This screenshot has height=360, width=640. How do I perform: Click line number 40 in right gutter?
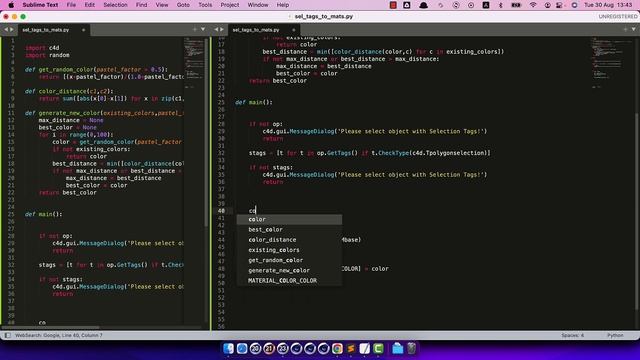click(x=221, y=211)
